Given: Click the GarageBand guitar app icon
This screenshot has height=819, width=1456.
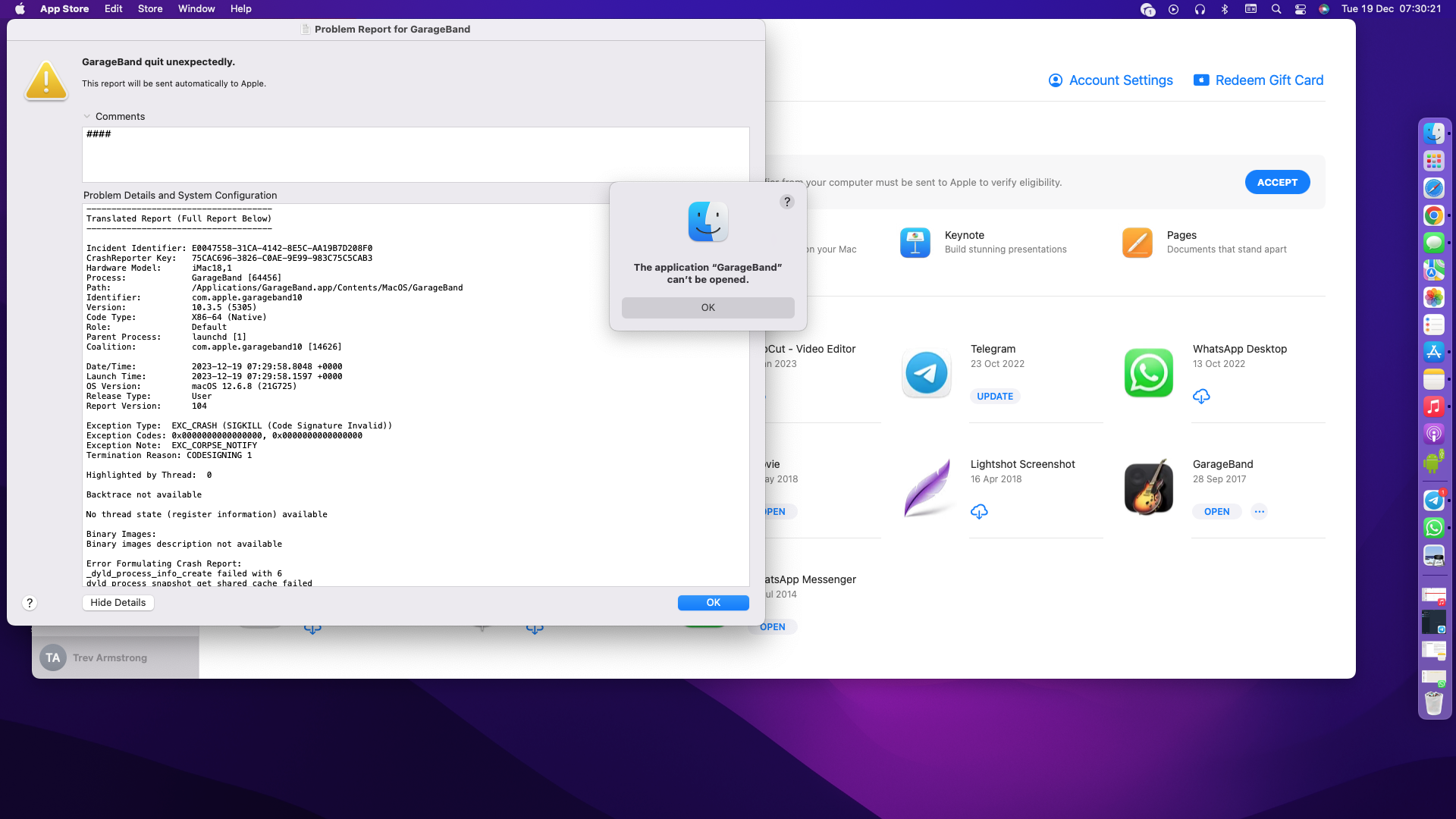Looking at the screenshot, I should pyautogui.click(x=1148, y=488).
